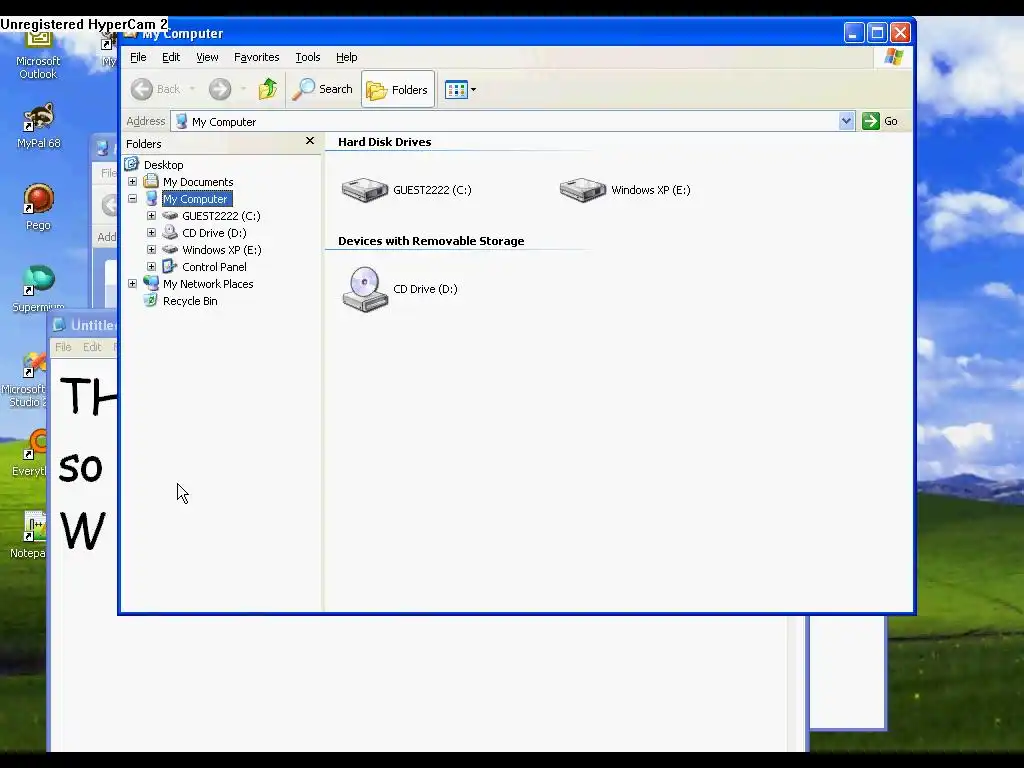Open the View menu

[x=207, y=57]
